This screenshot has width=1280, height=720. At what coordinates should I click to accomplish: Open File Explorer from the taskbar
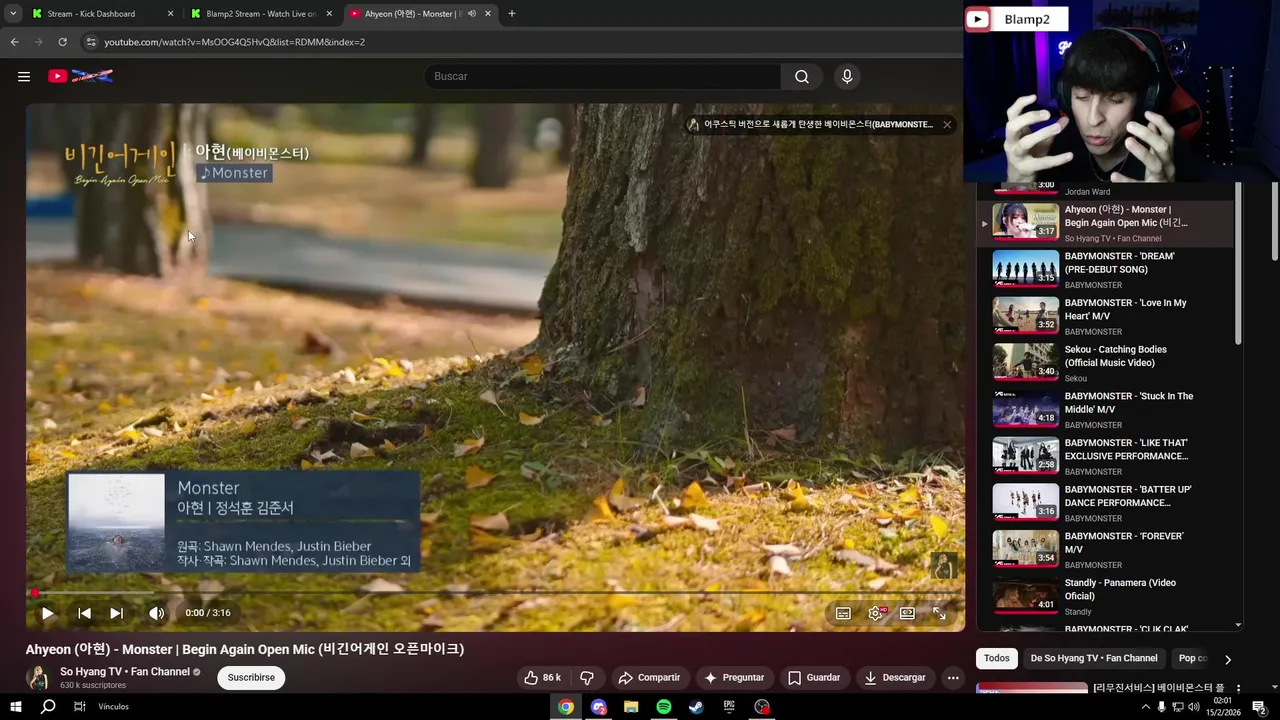pyautogui.click(x=631, y=707)
